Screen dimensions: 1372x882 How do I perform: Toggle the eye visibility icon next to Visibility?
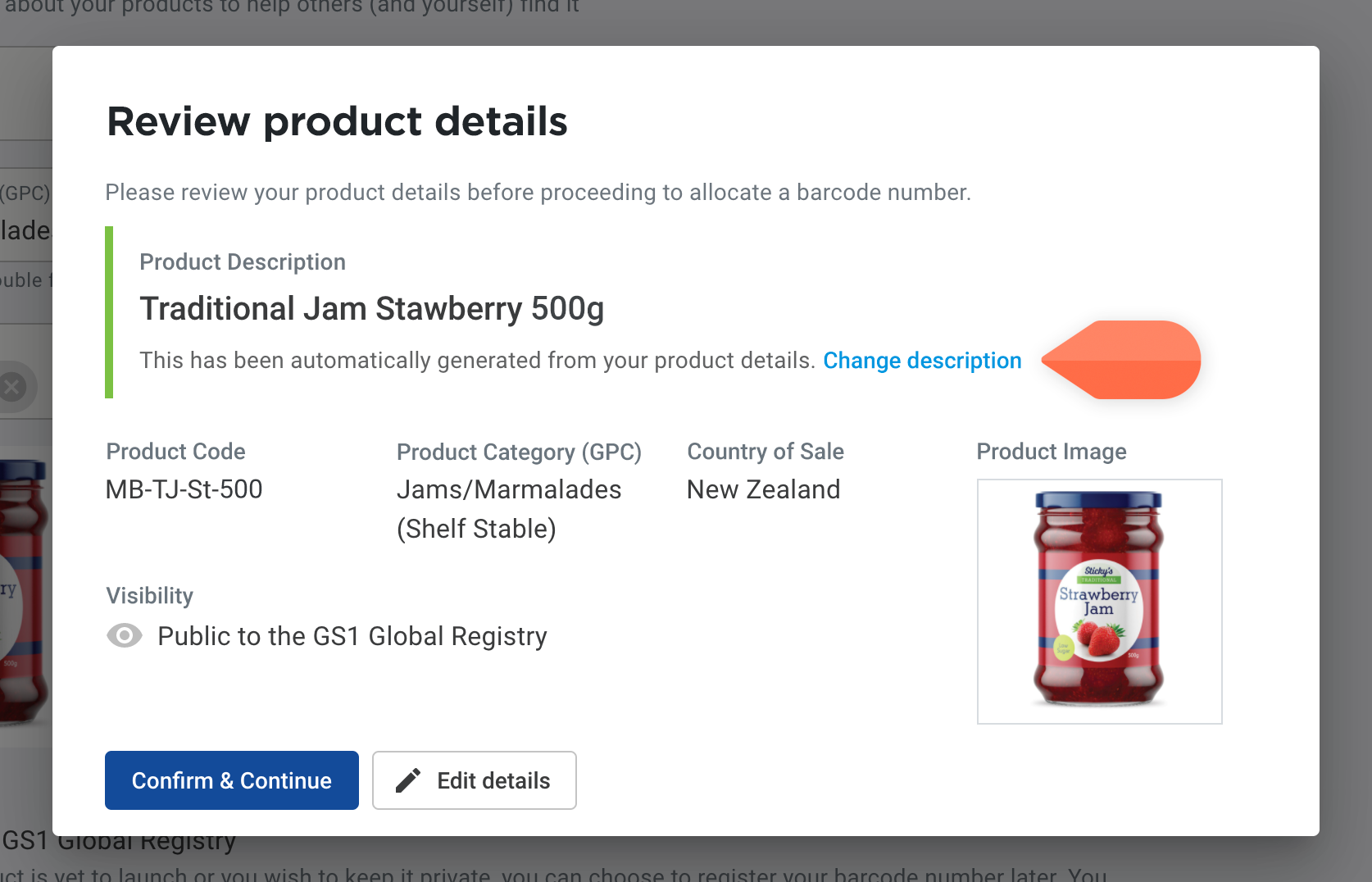click(x=125, y=636)
